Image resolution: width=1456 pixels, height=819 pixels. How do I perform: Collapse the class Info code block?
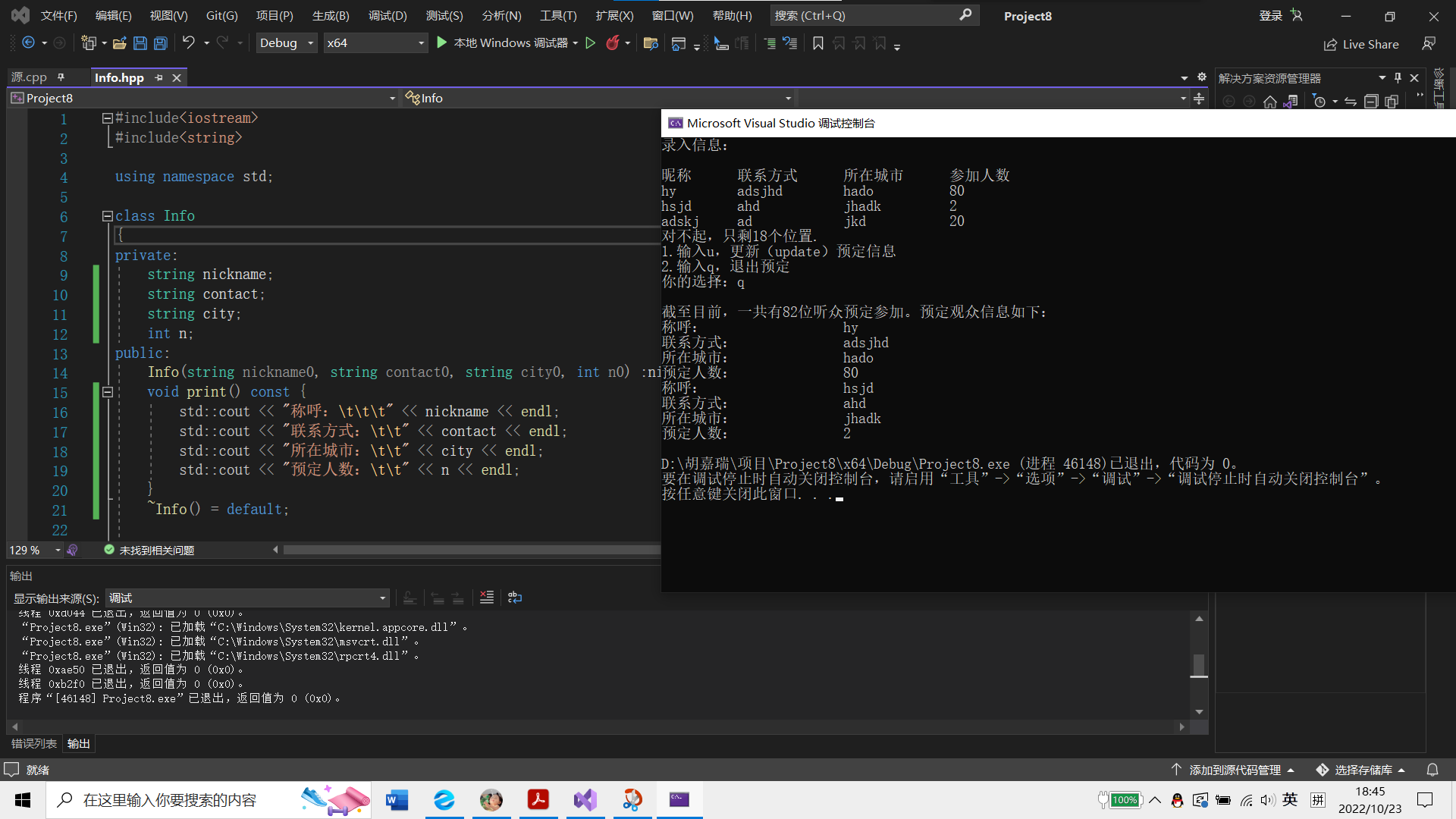coord(108,216)
